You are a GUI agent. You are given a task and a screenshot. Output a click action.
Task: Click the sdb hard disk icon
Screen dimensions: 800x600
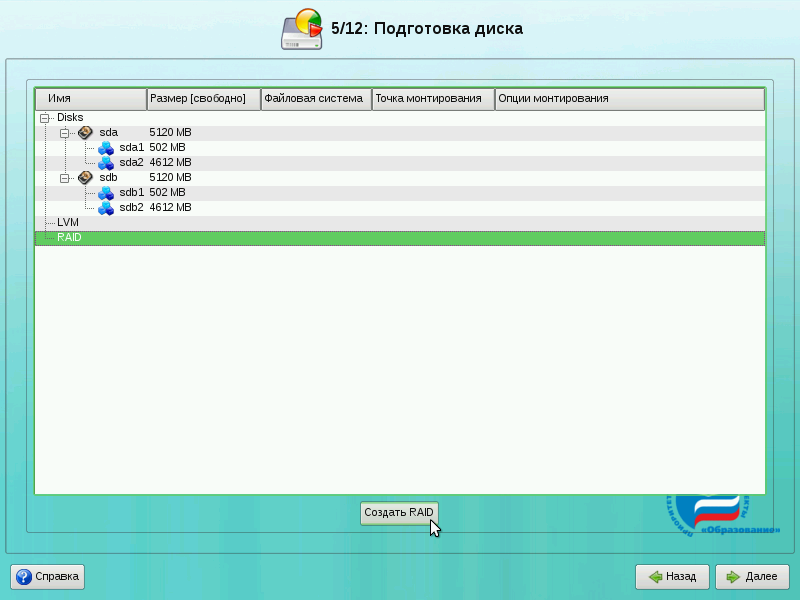[x=85, y=177]
